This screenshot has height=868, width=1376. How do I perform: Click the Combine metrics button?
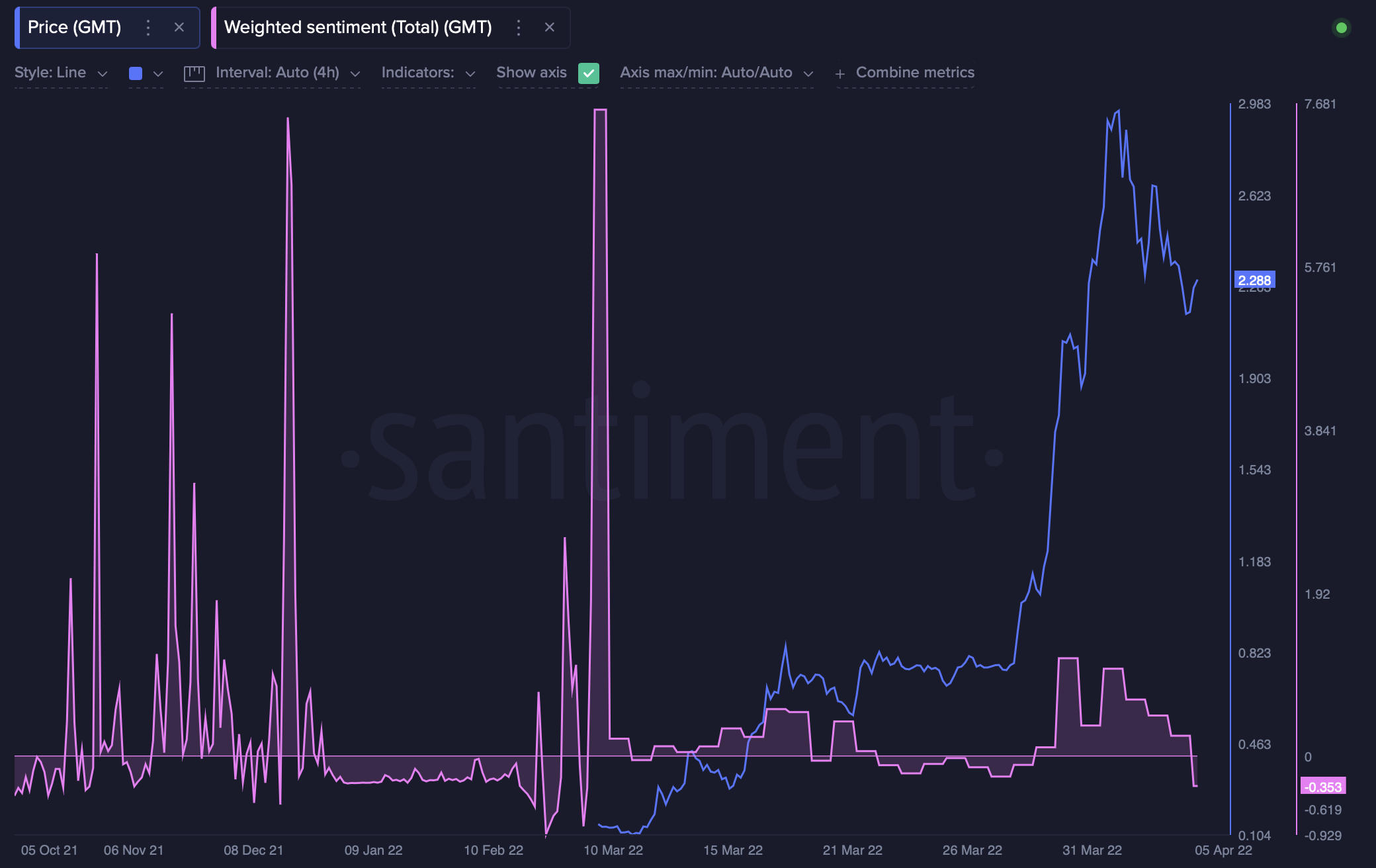(916, 73)
